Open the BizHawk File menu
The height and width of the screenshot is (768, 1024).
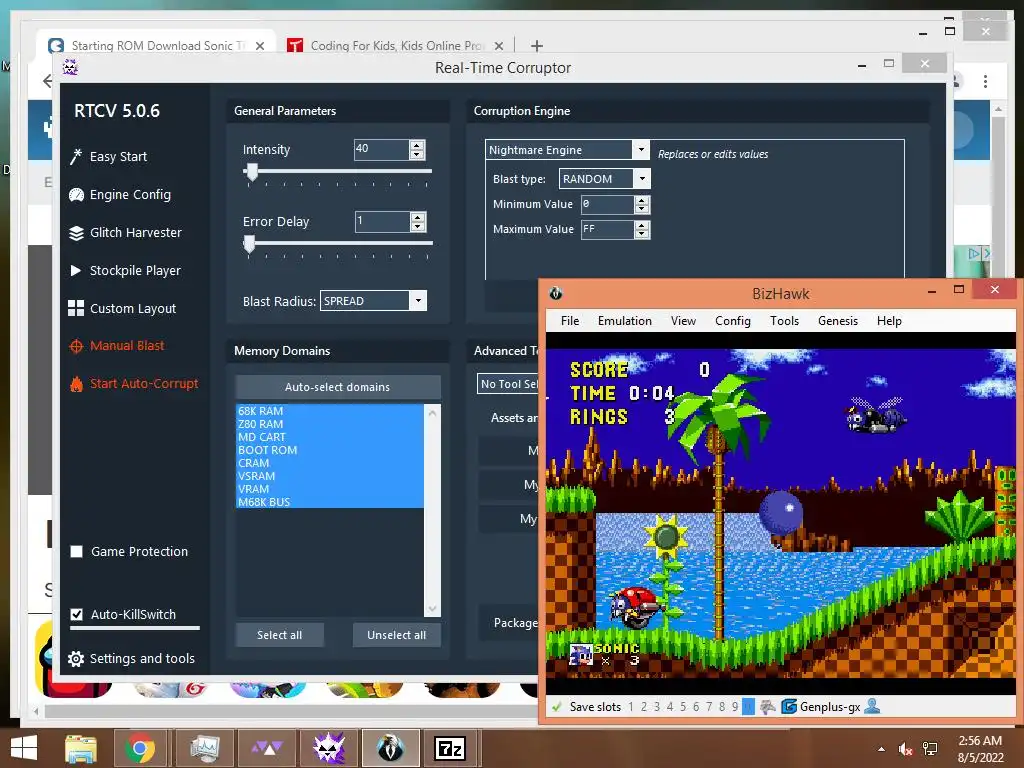(x=570, y=321)
